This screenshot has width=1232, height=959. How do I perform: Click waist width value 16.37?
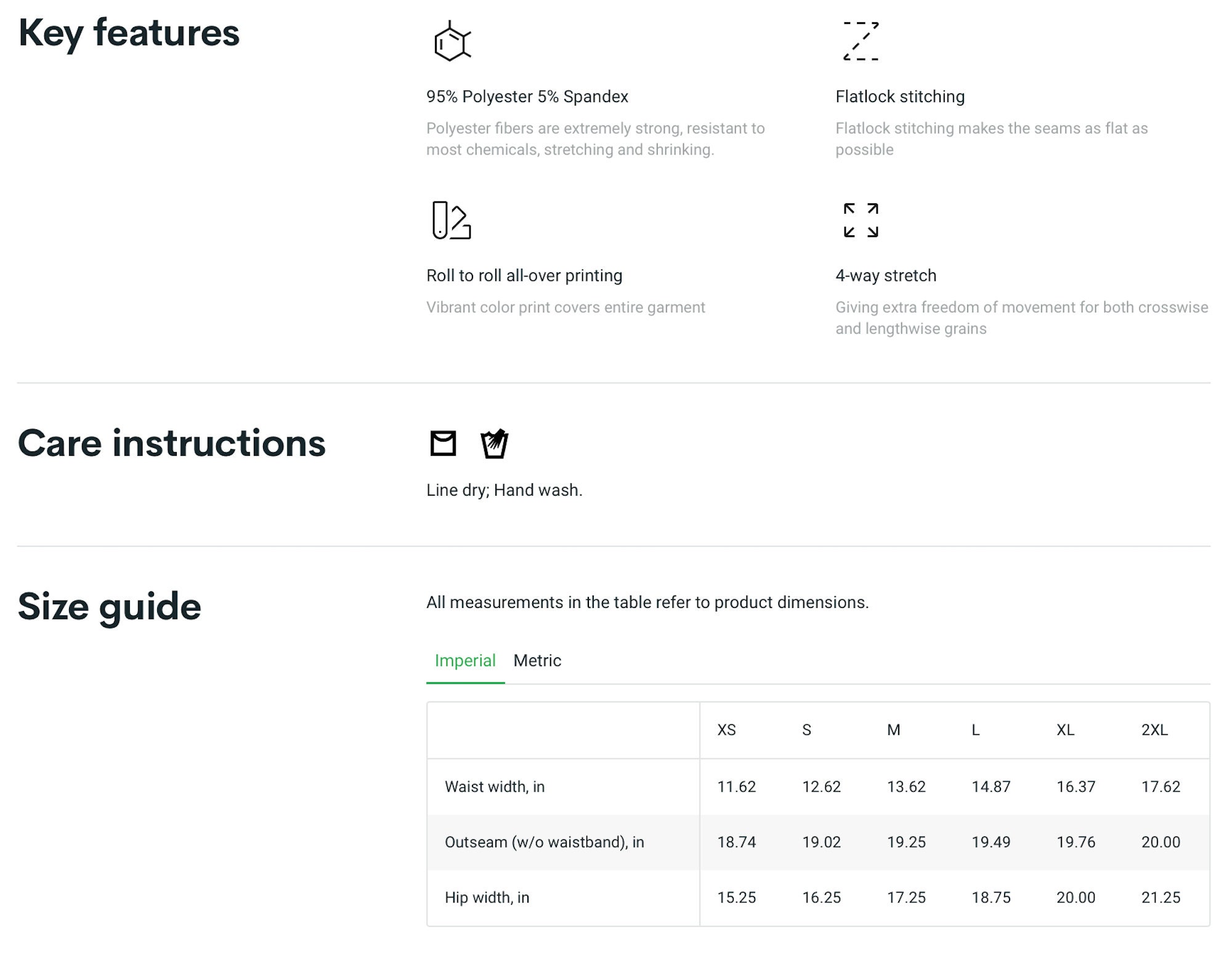[x=1076, y=787]
